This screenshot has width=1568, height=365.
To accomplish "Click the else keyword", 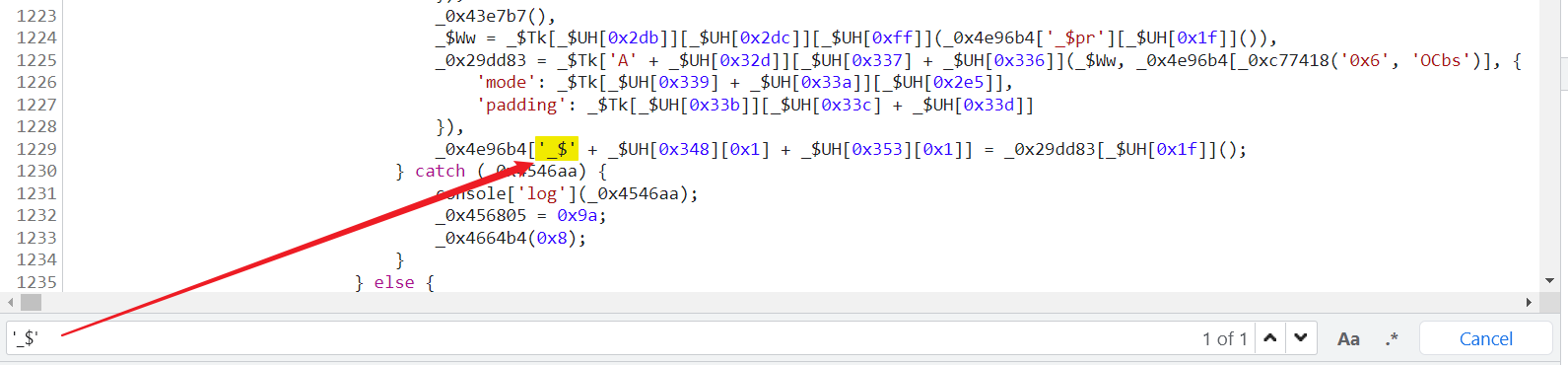I will point(394,282).
